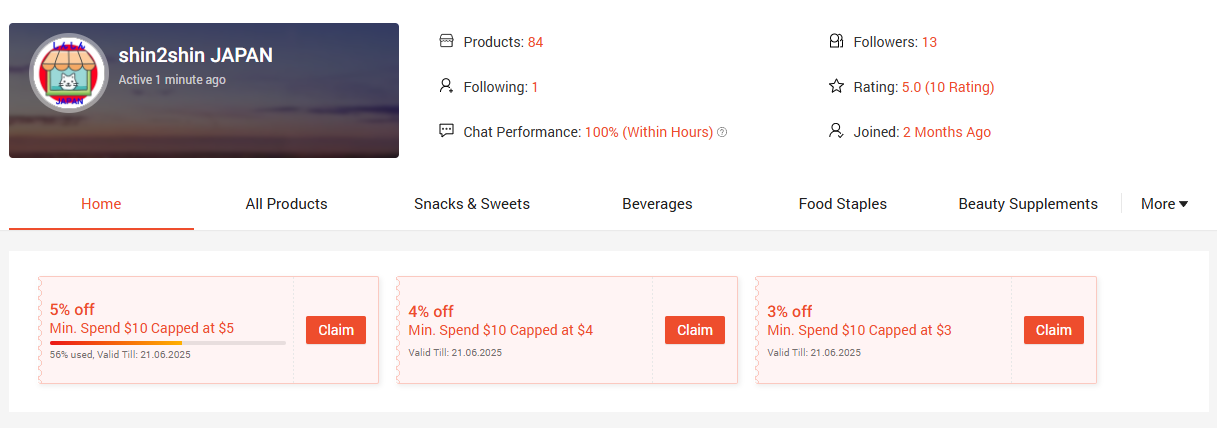Screen dimensions: 1217x428
Task: Click the Chat Performance help question icon
Action: click(722, 132)
